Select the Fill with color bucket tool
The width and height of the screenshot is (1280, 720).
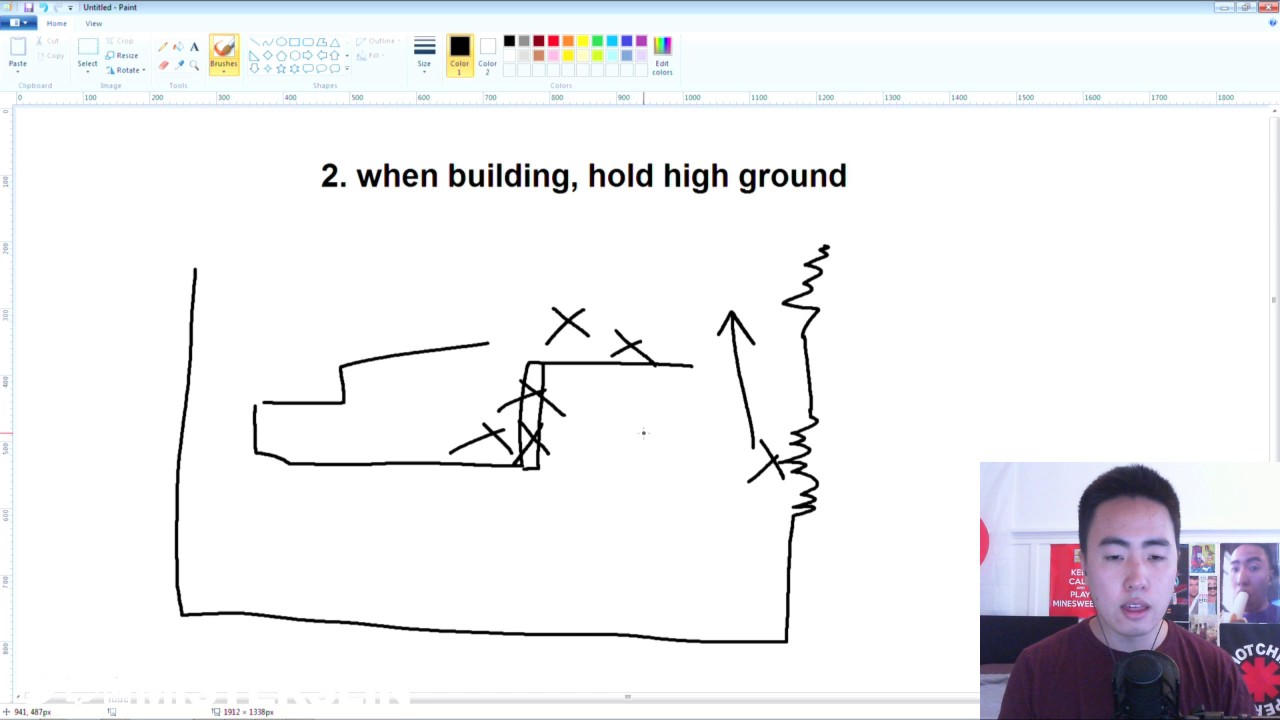tap(178, 47)
